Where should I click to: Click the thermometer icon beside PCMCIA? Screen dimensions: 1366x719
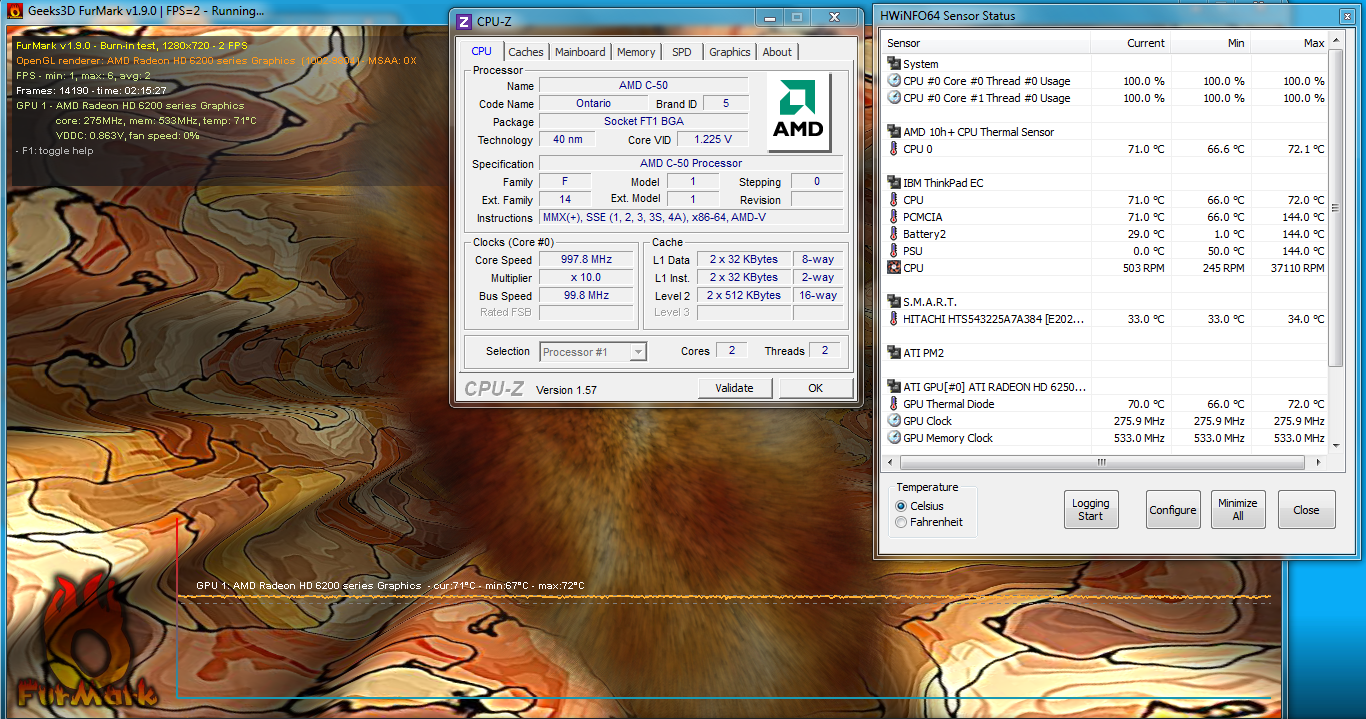(x=894, y=217)
